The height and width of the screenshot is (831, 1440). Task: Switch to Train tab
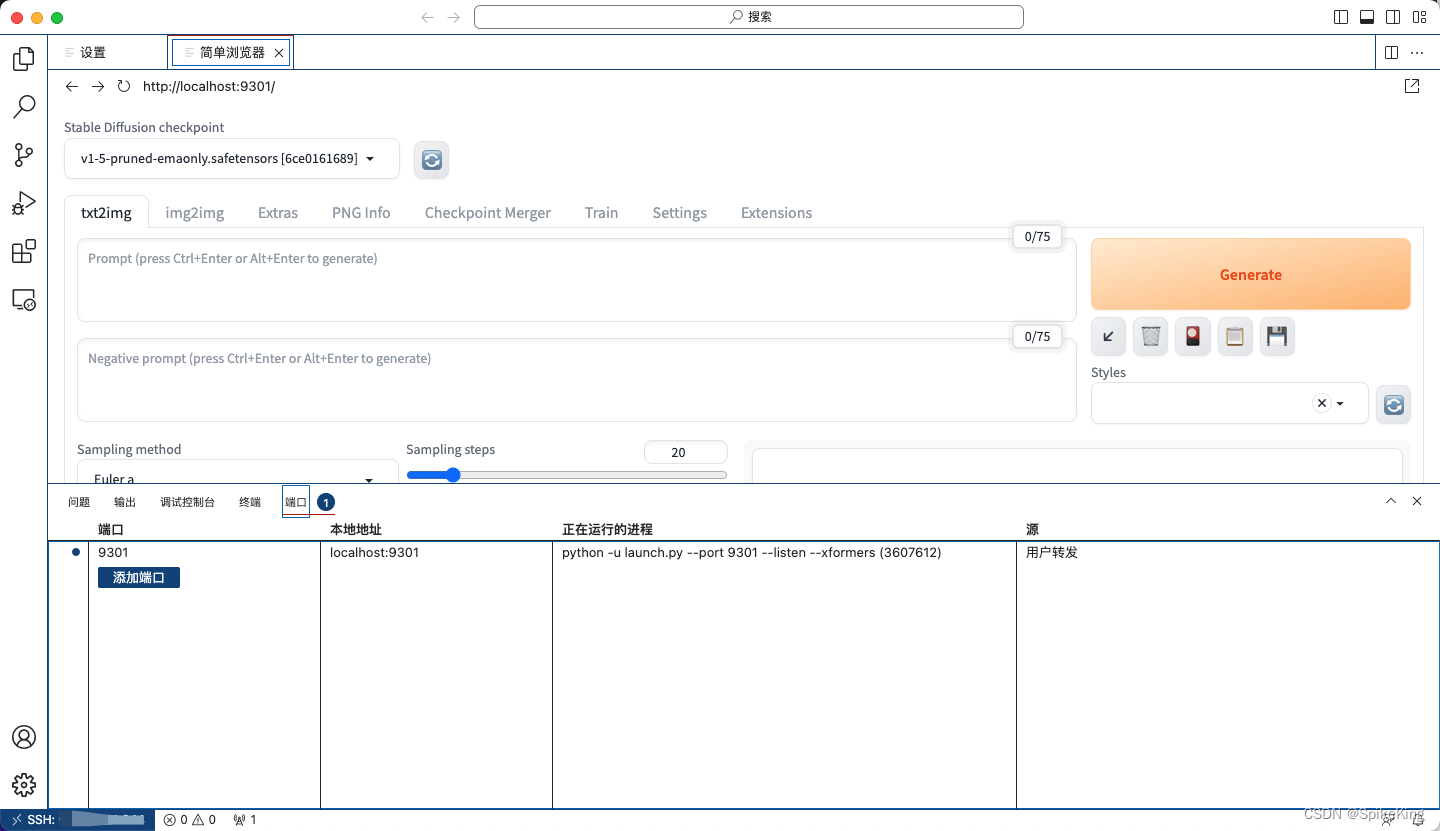[601, 213]
